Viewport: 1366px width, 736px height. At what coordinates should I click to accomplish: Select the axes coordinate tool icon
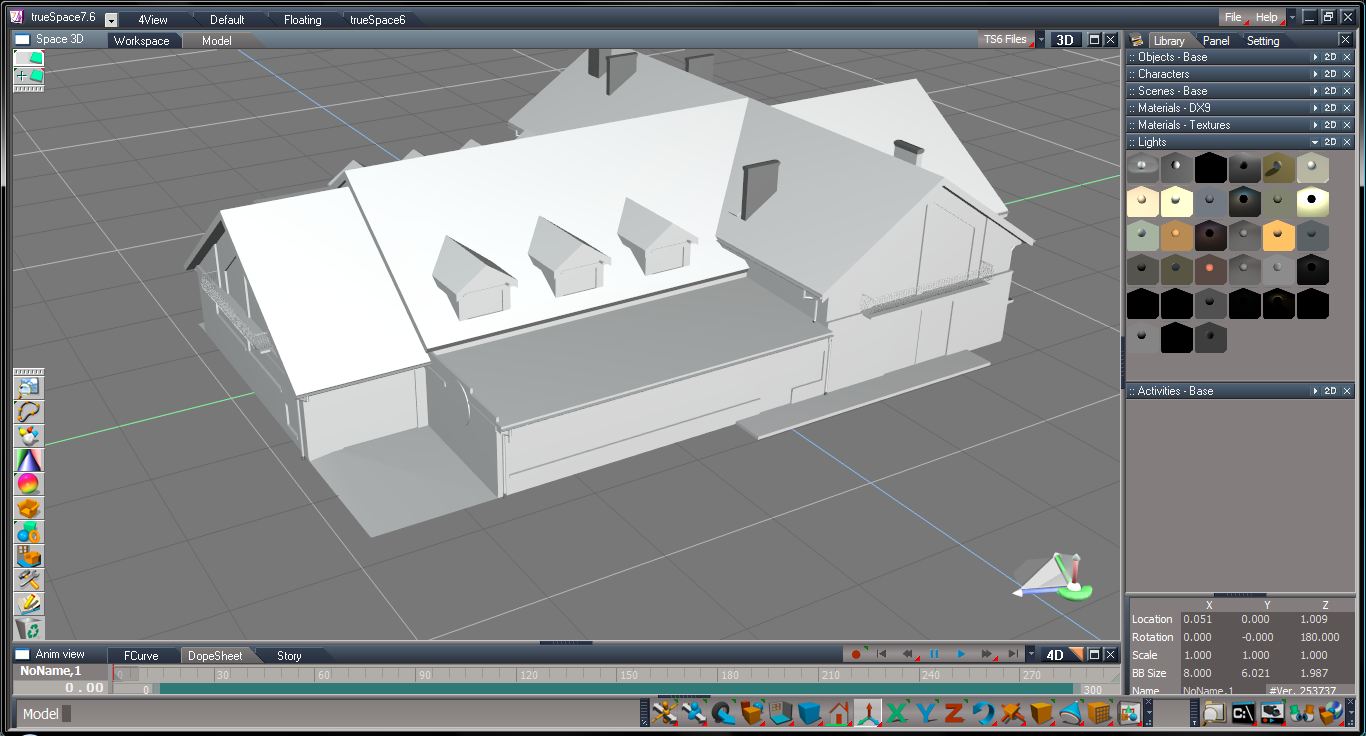868,713
